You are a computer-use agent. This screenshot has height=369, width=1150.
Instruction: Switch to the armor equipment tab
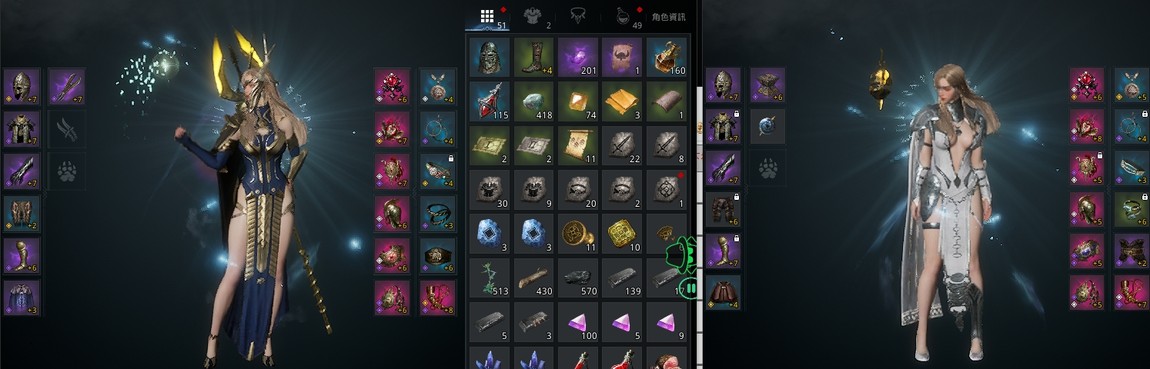(533, 16)
